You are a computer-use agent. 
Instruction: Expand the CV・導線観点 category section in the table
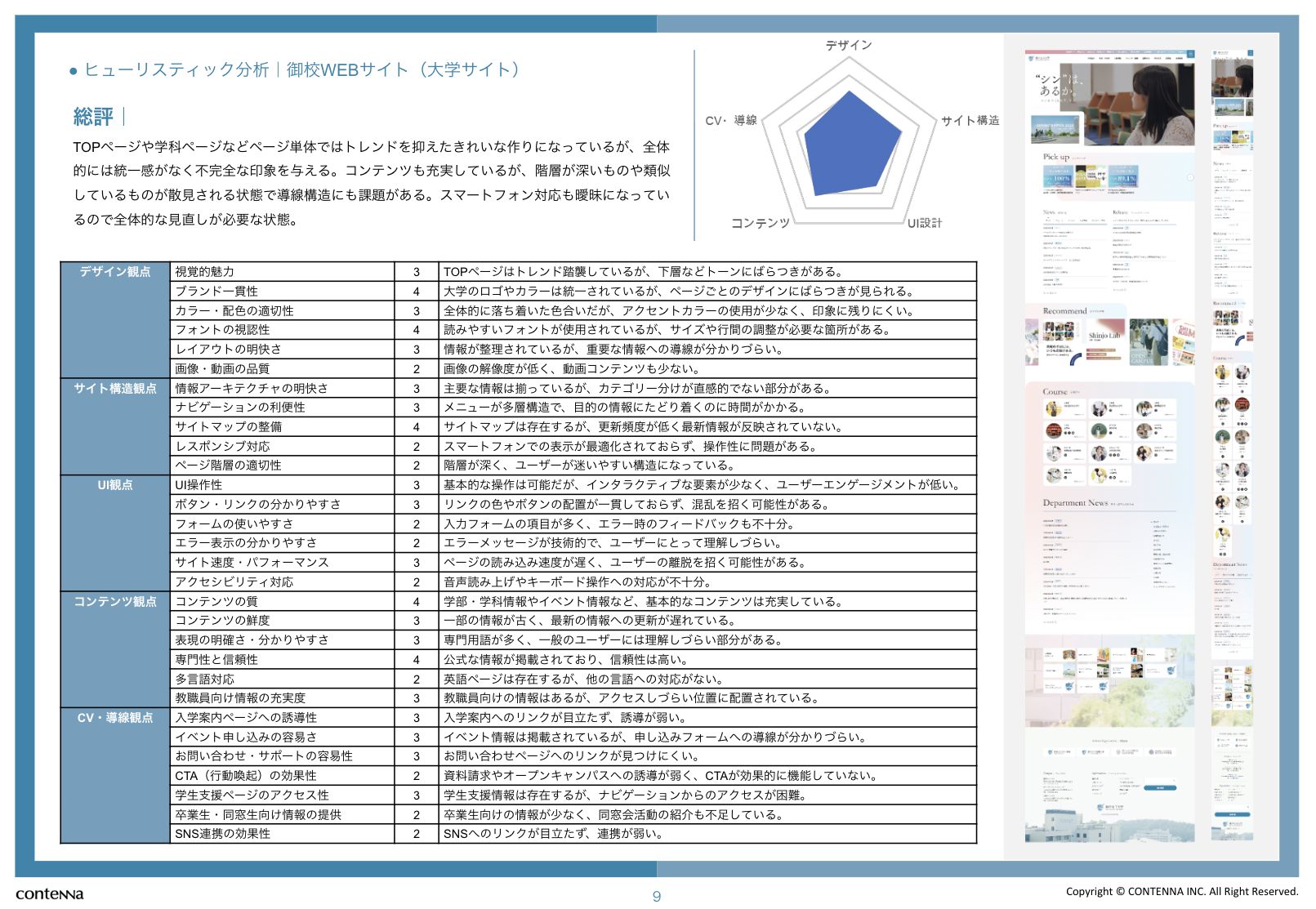click(x=114, y=719)
